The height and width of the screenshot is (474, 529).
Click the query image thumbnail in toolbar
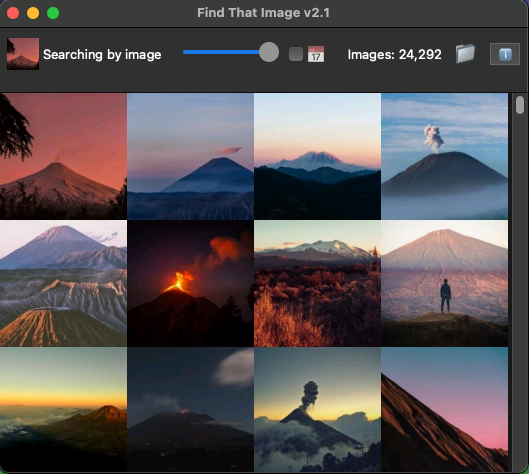[23, 54]
